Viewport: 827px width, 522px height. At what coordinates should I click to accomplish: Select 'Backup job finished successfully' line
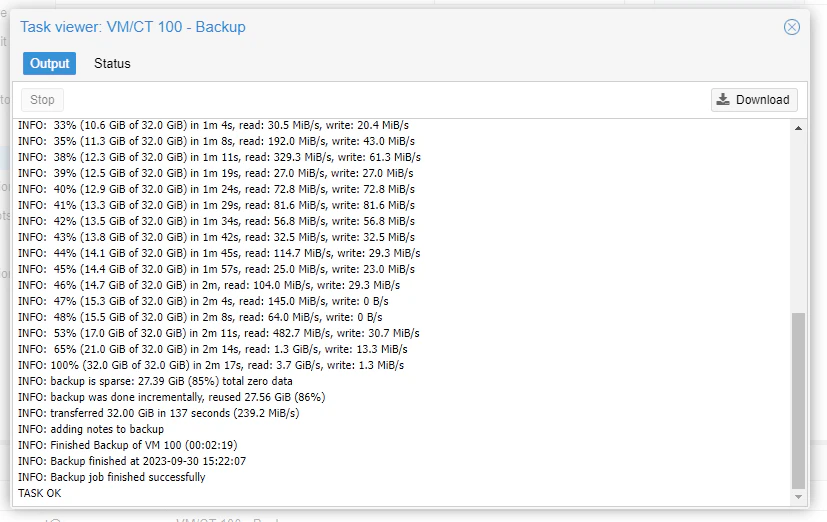[x=112, y=477]
